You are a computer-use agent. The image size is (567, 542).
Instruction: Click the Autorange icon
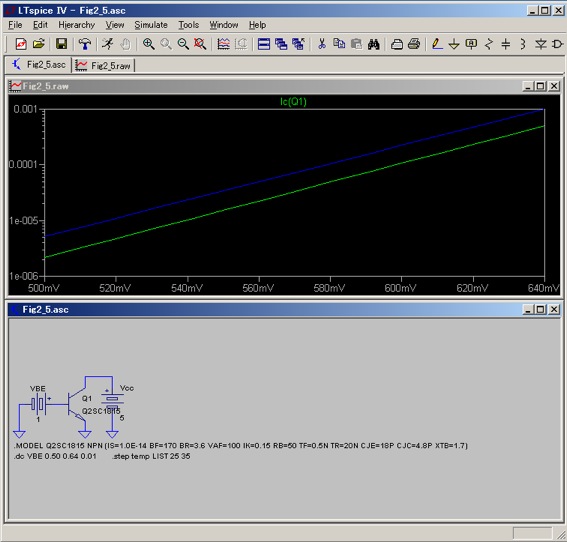point(241,44)
